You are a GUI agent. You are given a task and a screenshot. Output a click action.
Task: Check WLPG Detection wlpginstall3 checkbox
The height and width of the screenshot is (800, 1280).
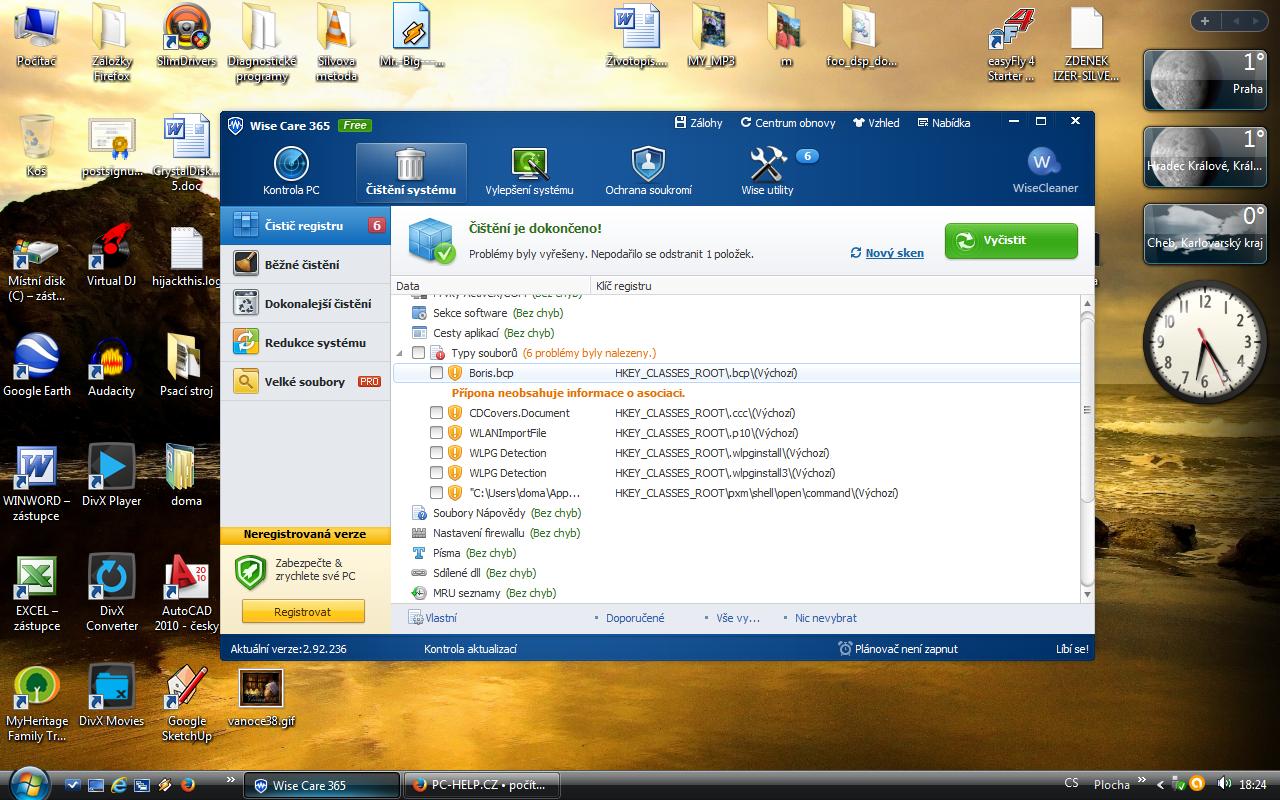436,473
